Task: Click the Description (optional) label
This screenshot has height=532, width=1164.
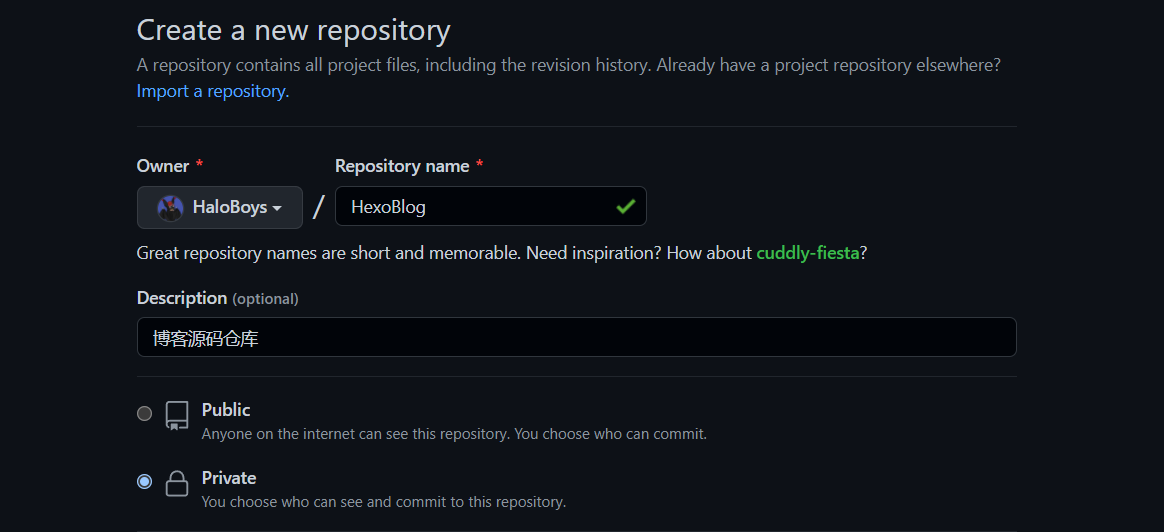Action: 217,298
